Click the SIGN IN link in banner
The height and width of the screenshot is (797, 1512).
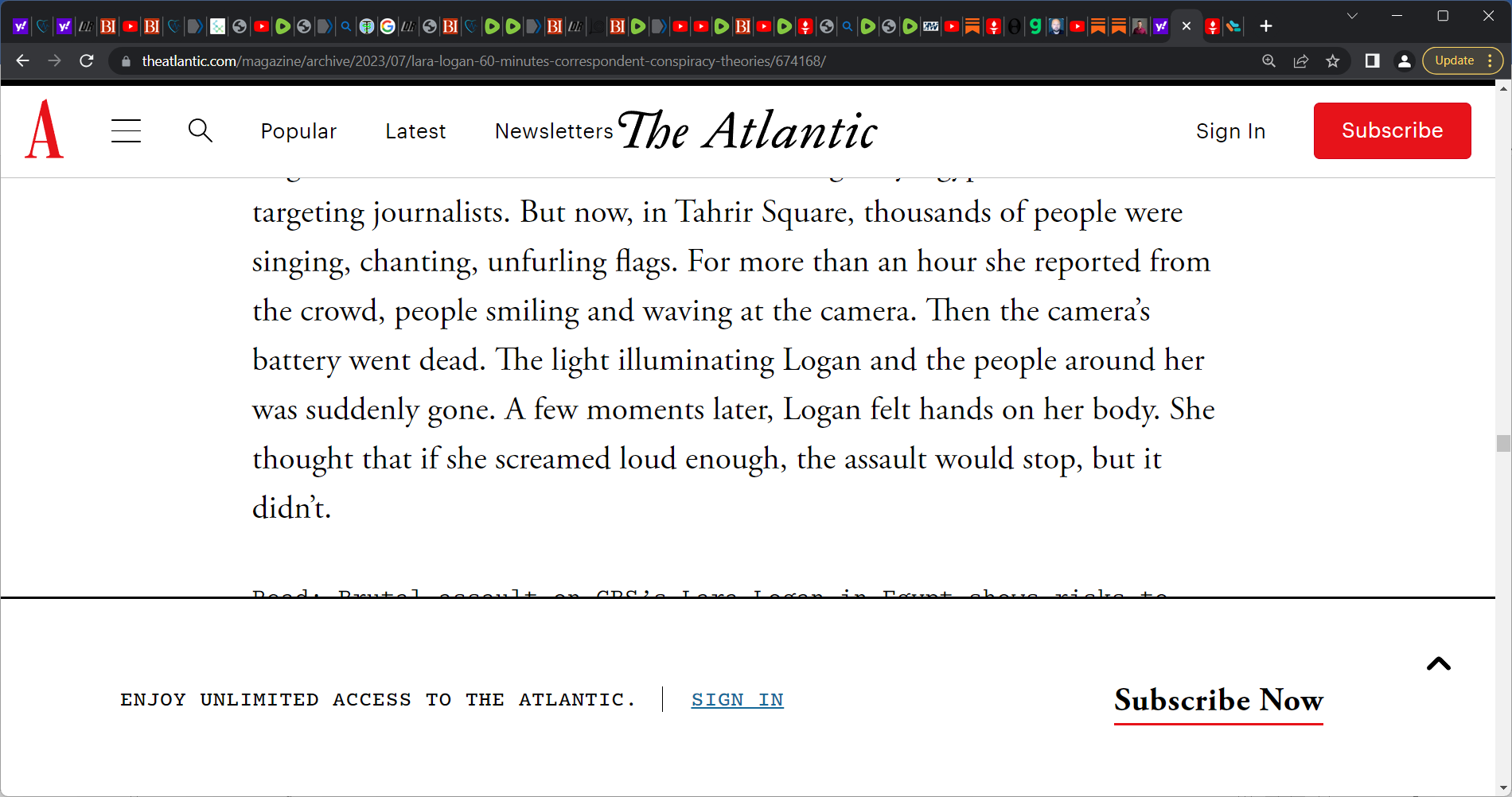tap(737, 700)
